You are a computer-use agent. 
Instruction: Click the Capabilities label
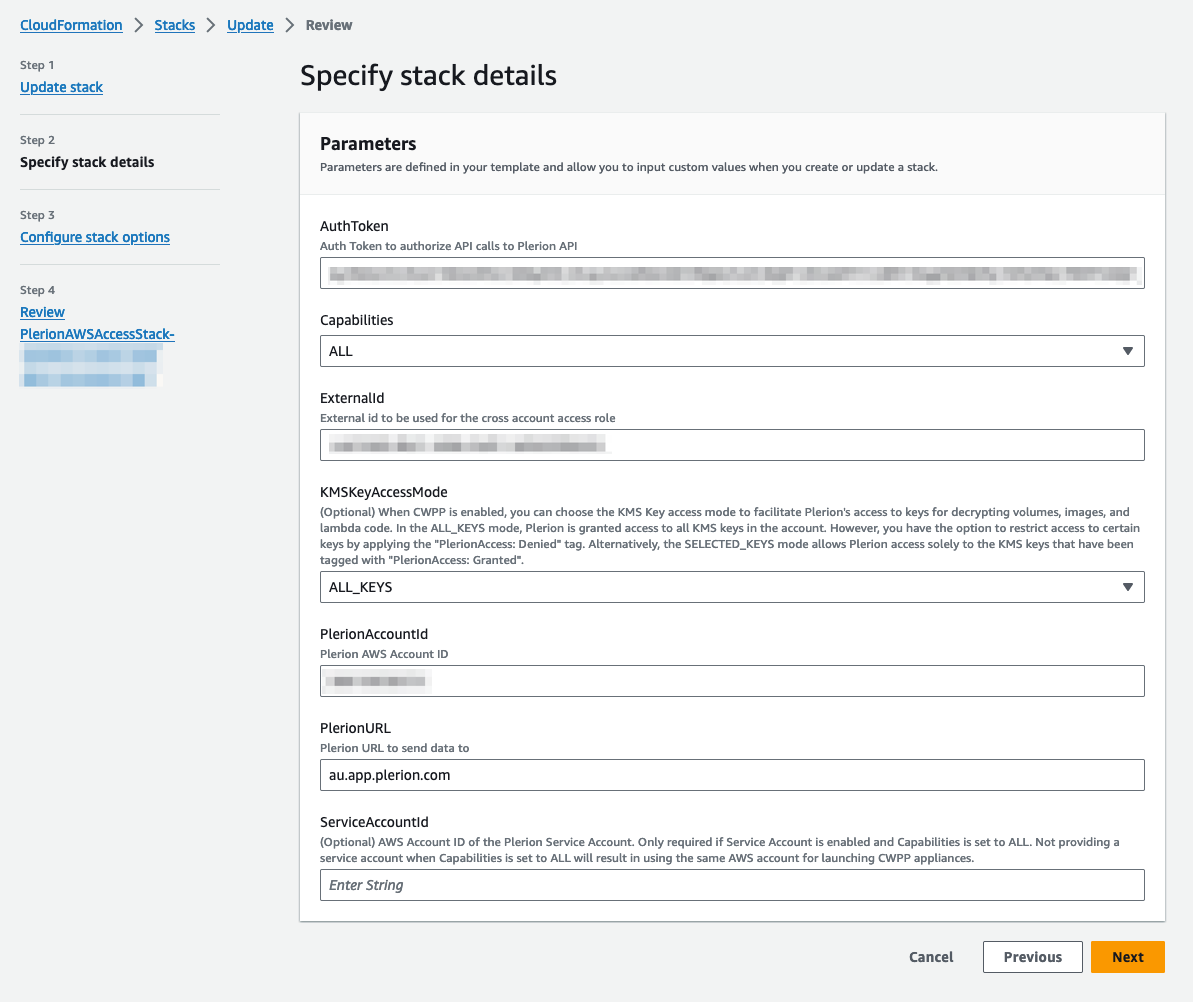pyautogui.click(x=356, y=320)
